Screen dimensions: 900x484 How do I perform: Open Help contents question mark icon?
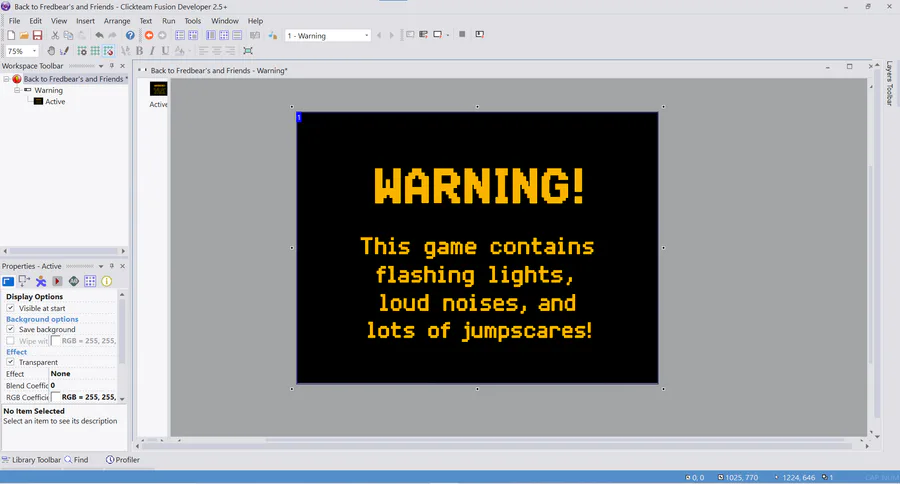click(130, 36)
